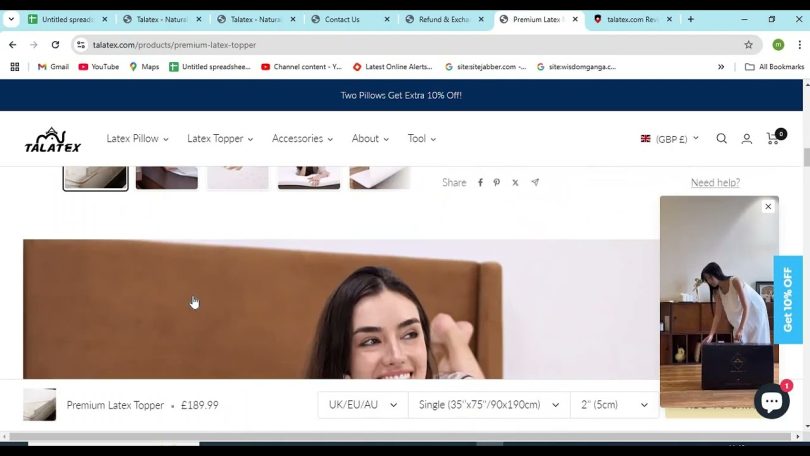810x456 pixels.
Task: Click the Talatex logo
Action: [53, 140]
